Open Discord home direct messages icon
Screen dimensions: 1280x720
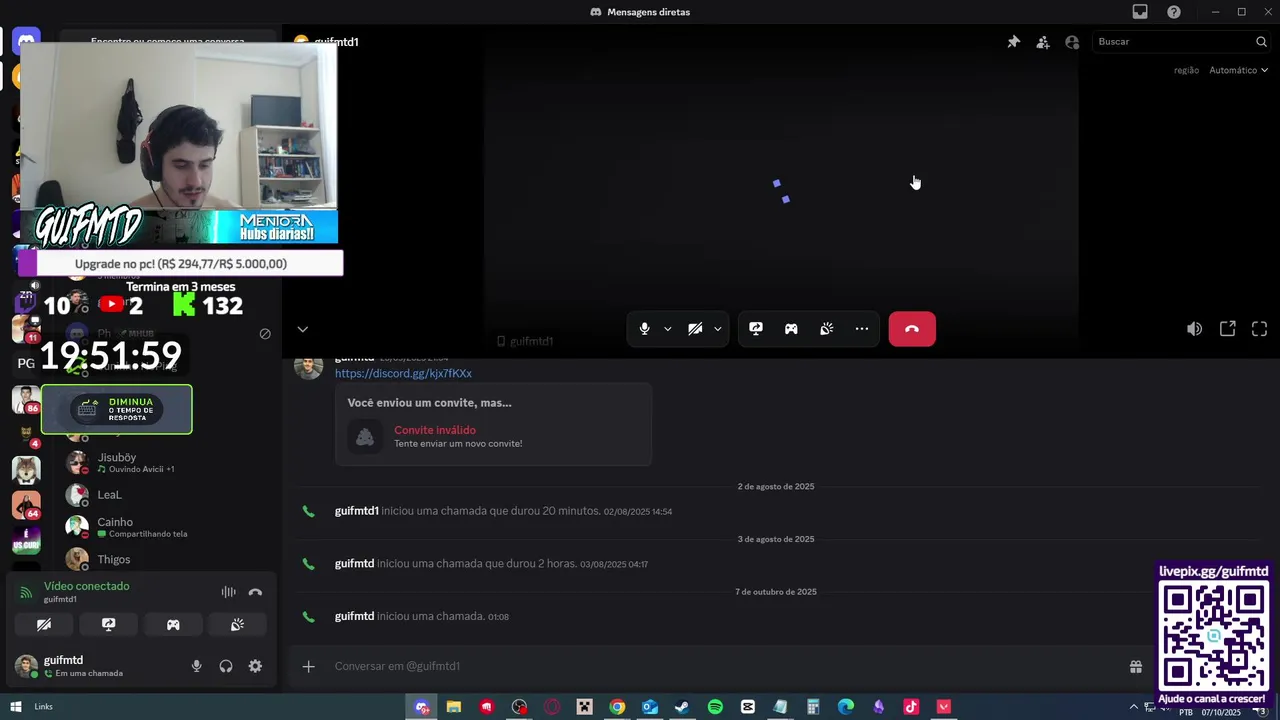[x=26, y=42]
